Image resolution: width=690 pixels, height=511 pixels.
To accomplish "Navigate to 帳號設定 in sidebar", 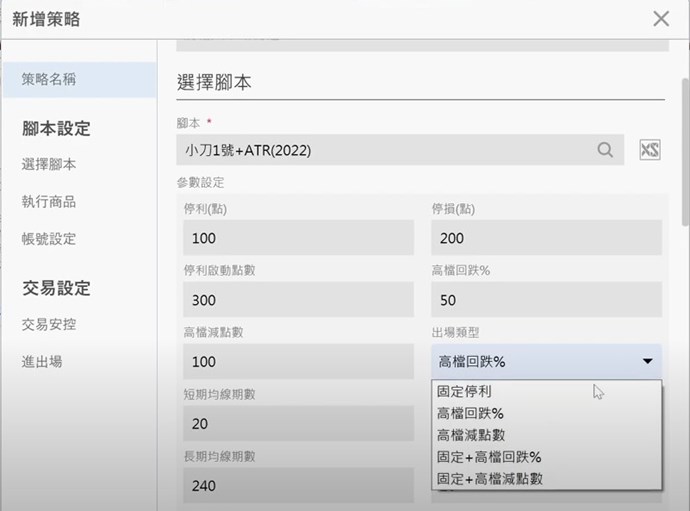I will [x=49, y=239].
